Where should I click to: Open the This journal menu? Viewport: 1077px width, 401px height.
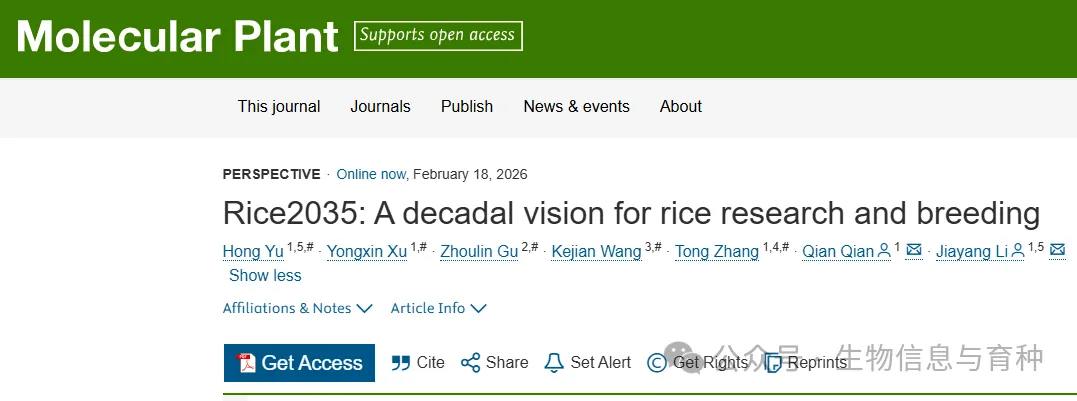coord(279,106)
